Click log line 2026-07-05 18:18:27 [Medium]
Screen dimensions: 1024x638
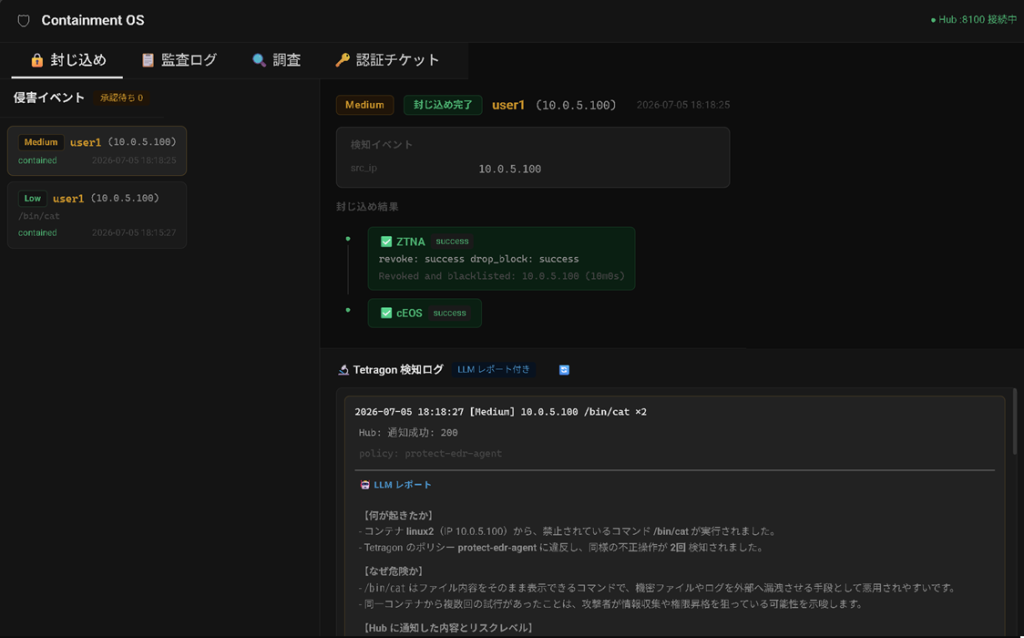click(x=500, y=412)
